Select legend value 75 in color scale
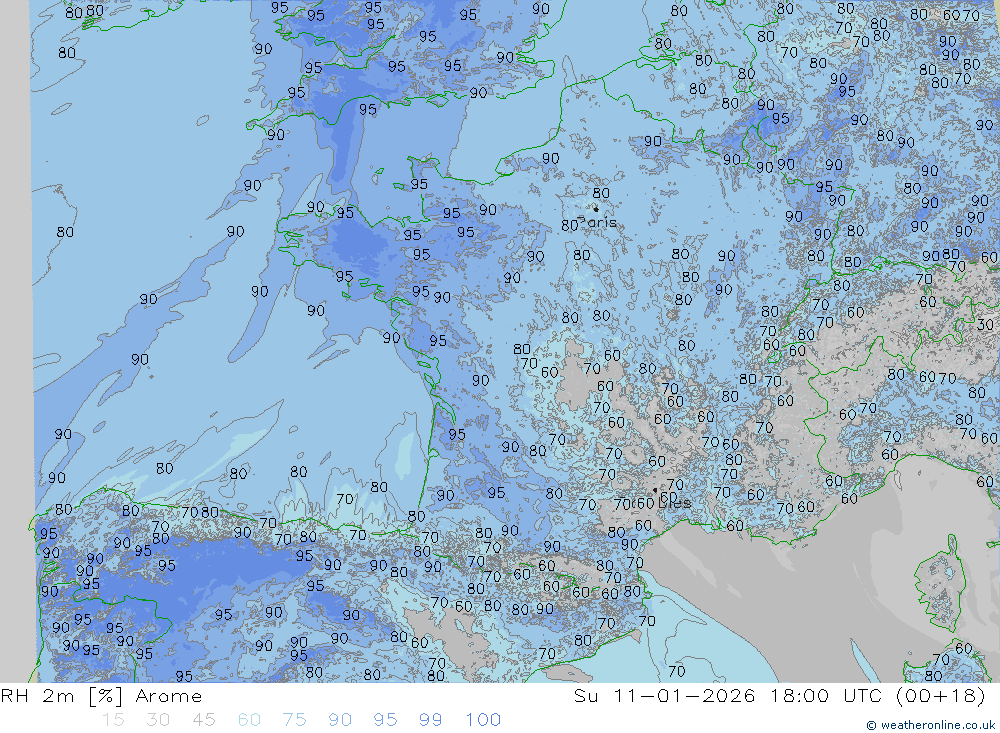1000x733 pixels. point(294,720)
